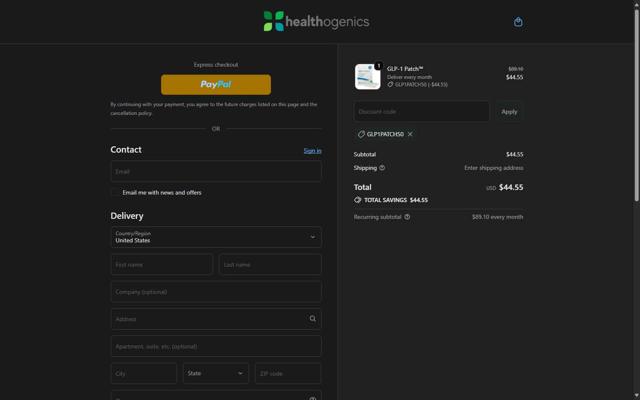
Task: Pay with PayPal express checkout
Action: [x=216, y=84]
